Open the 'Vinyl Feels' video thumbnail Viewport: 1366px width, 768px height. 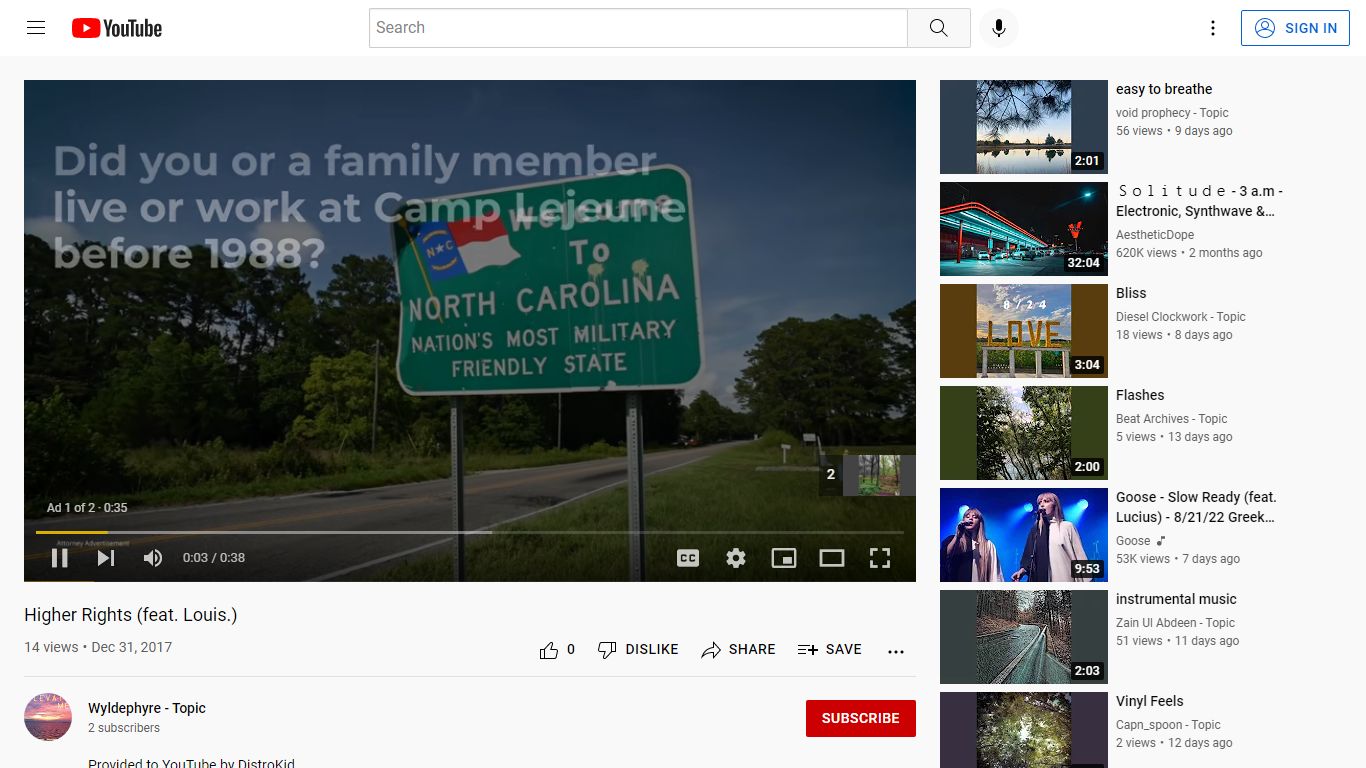click(1024, 730)
